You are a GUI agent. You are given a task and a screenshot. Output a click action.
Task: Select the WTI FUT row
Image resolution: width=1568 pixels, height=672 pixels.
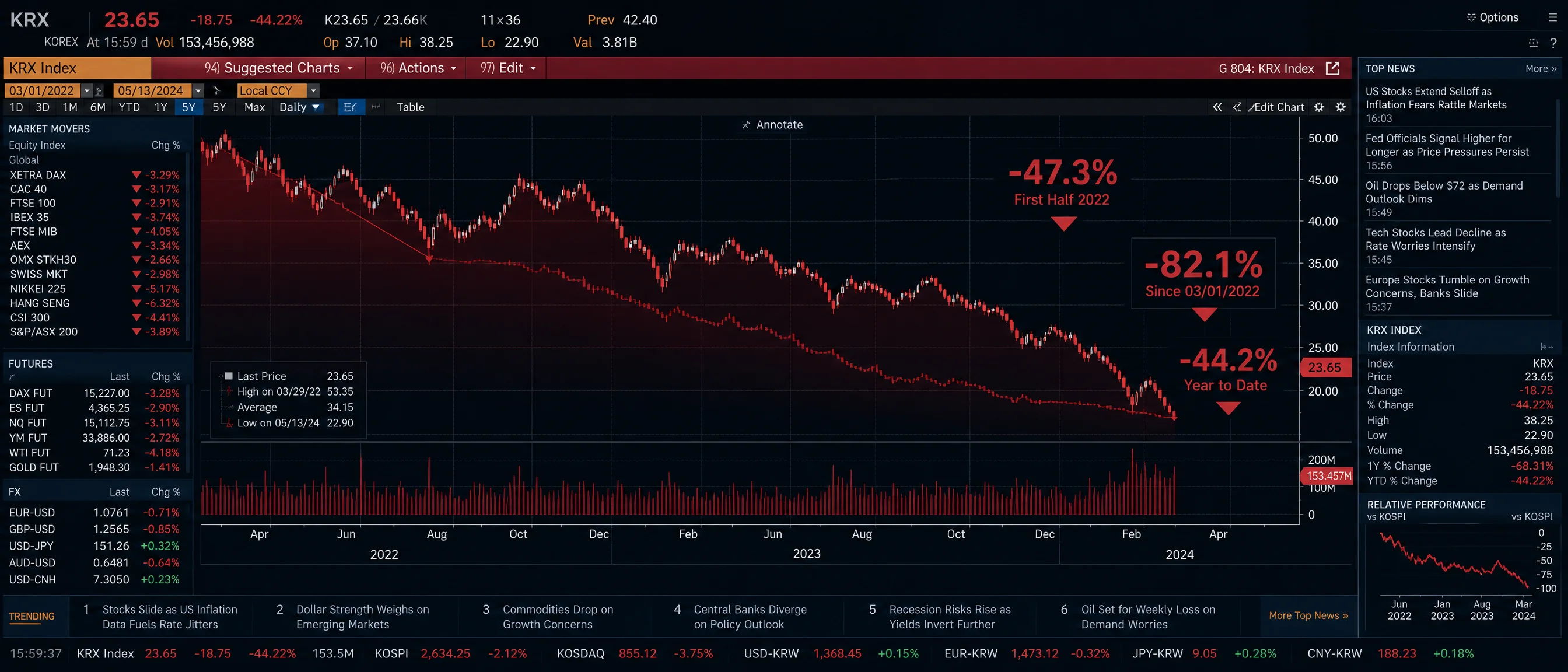94,453
